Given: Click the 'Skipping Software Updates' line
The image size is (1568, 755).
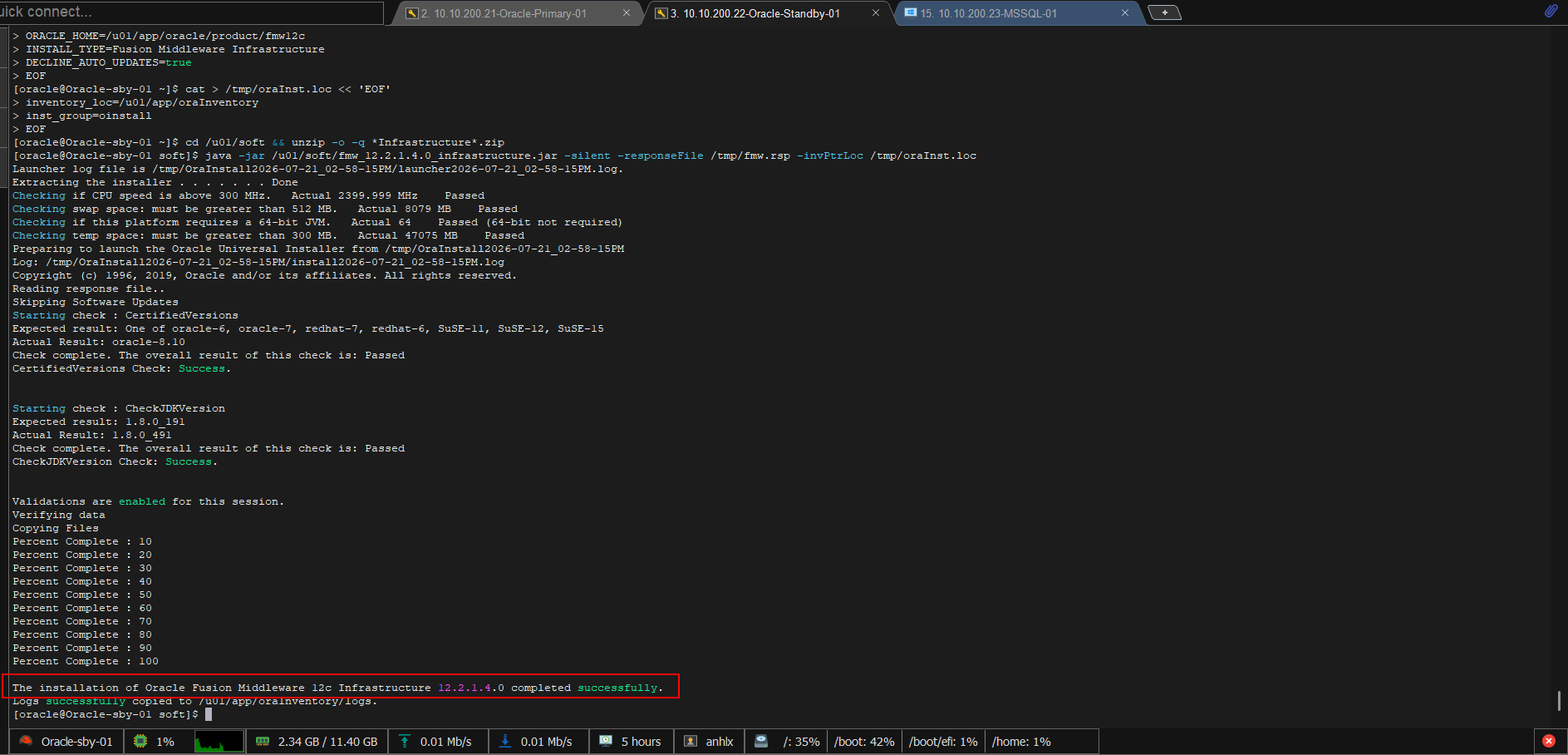Looking at the screenshot, I should (x=95, y=302).
